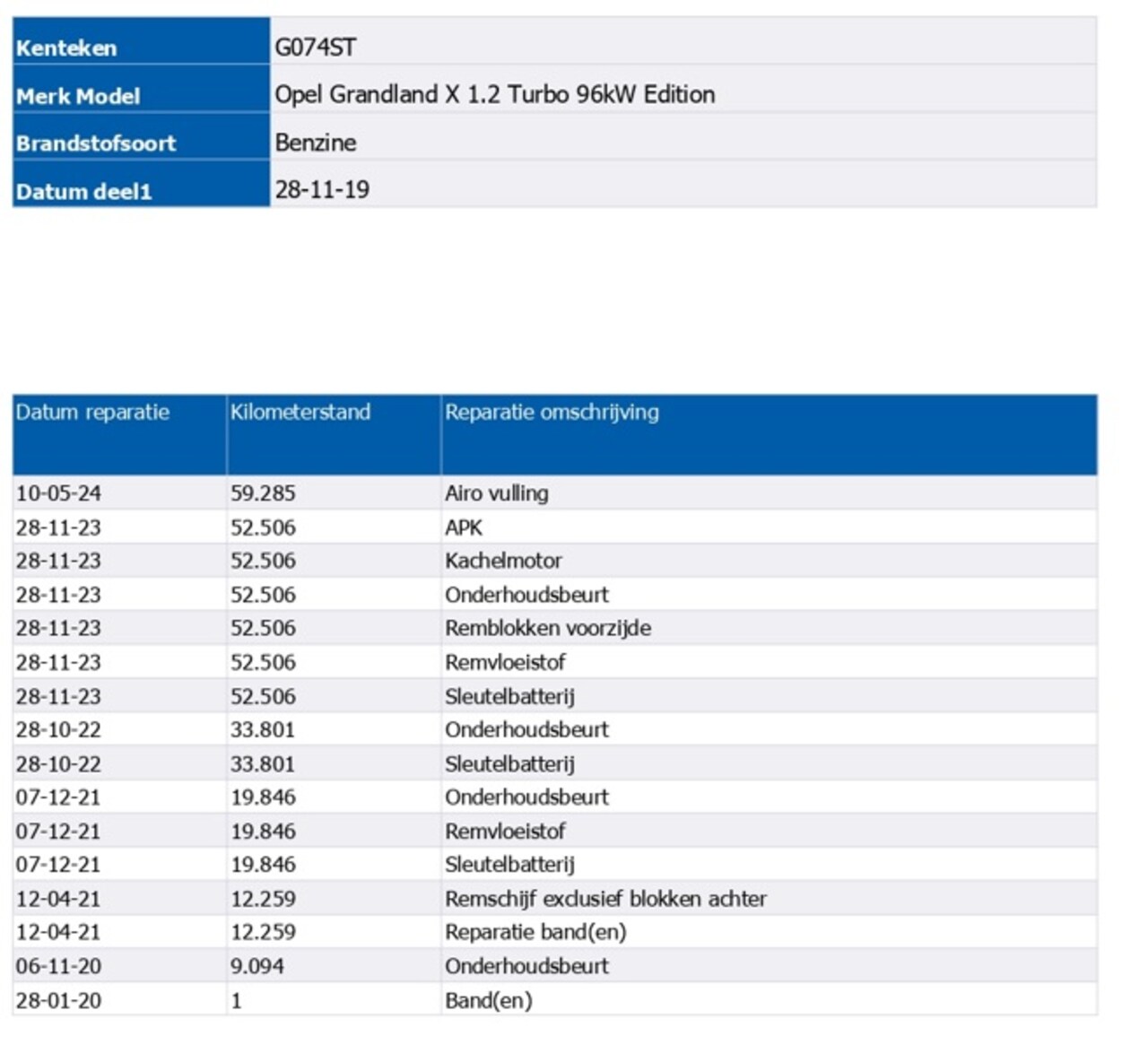
Task: Select the Remblokken voorzijde entry
Action: [547, 629]
